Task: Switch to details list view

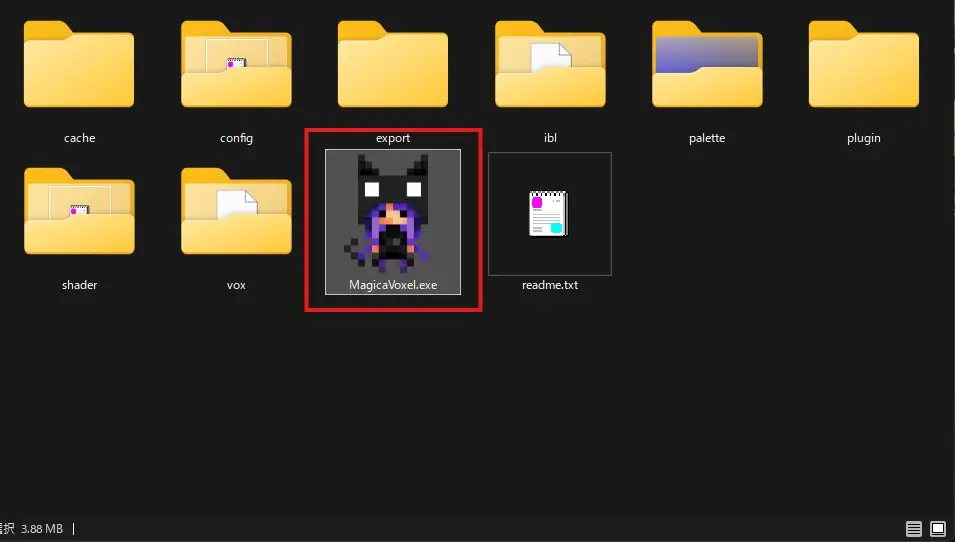Action: pos(914,529)
